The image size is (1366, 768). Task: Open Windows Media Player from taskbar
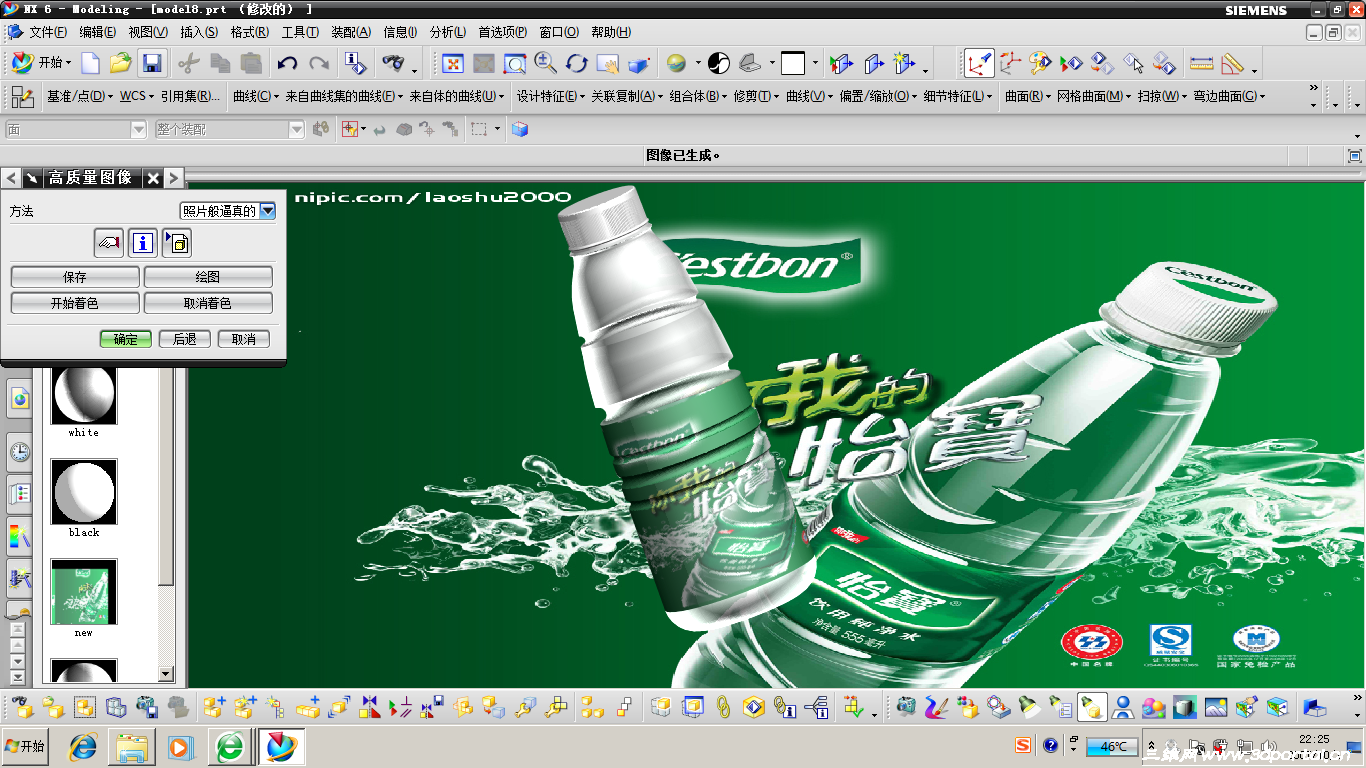[x=181, y=746]
